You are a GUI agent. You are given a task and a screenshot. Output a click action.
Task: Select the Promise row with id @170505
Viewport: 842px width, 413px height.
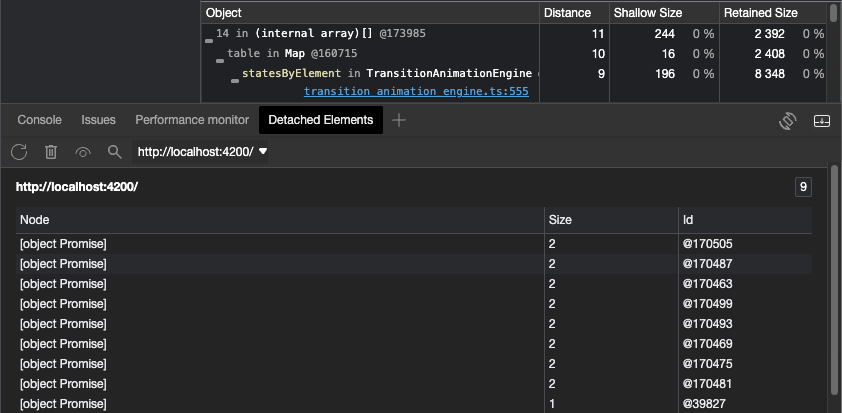(414, 244)
